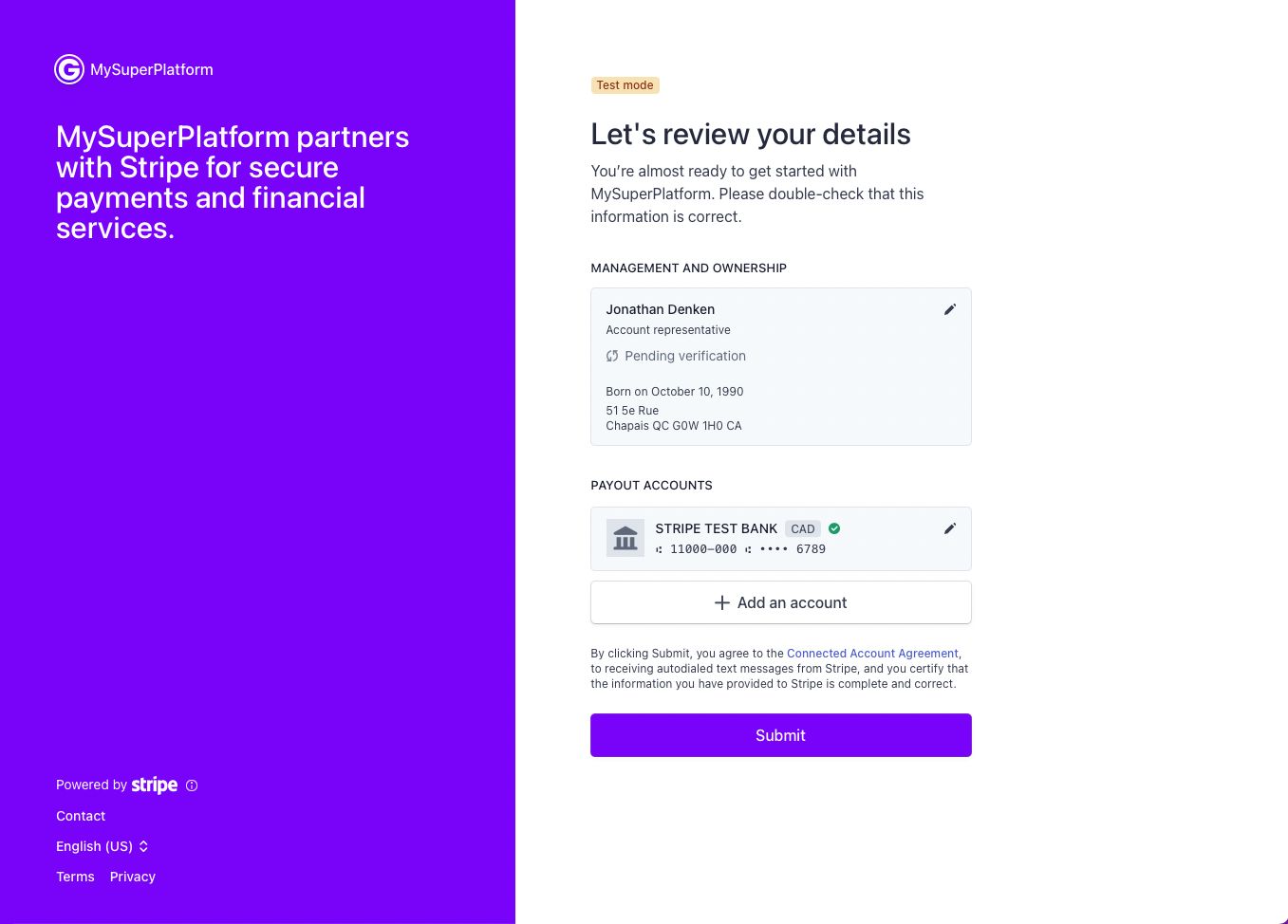This screenshot has height=924, width=1288.
Task: Click the Add an account button
Action: (x=780, y=602)
